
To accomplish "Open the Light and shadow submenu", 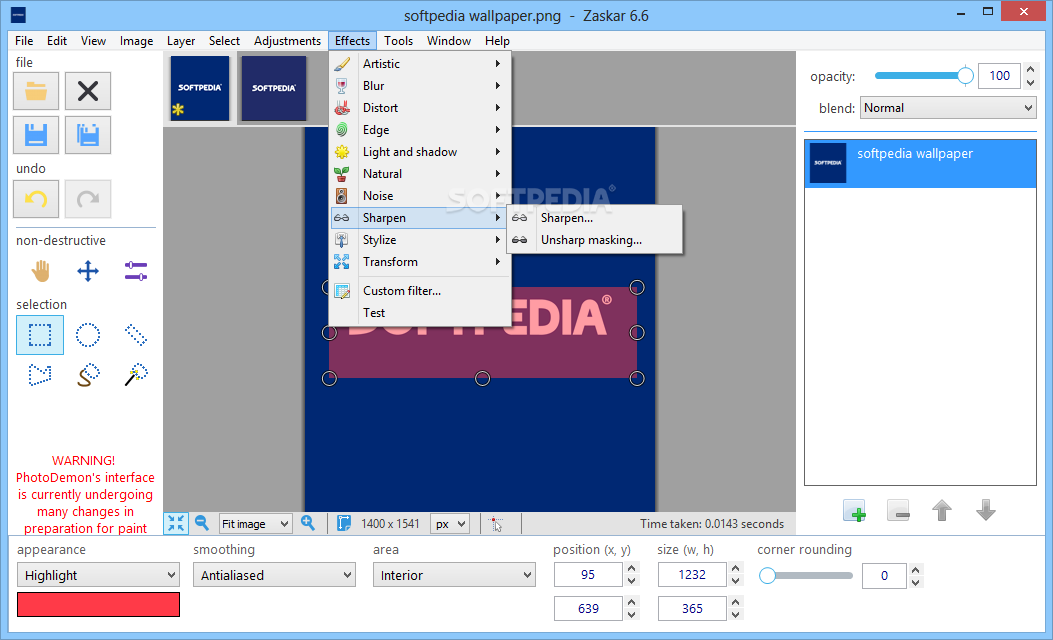I will (420, 152).
